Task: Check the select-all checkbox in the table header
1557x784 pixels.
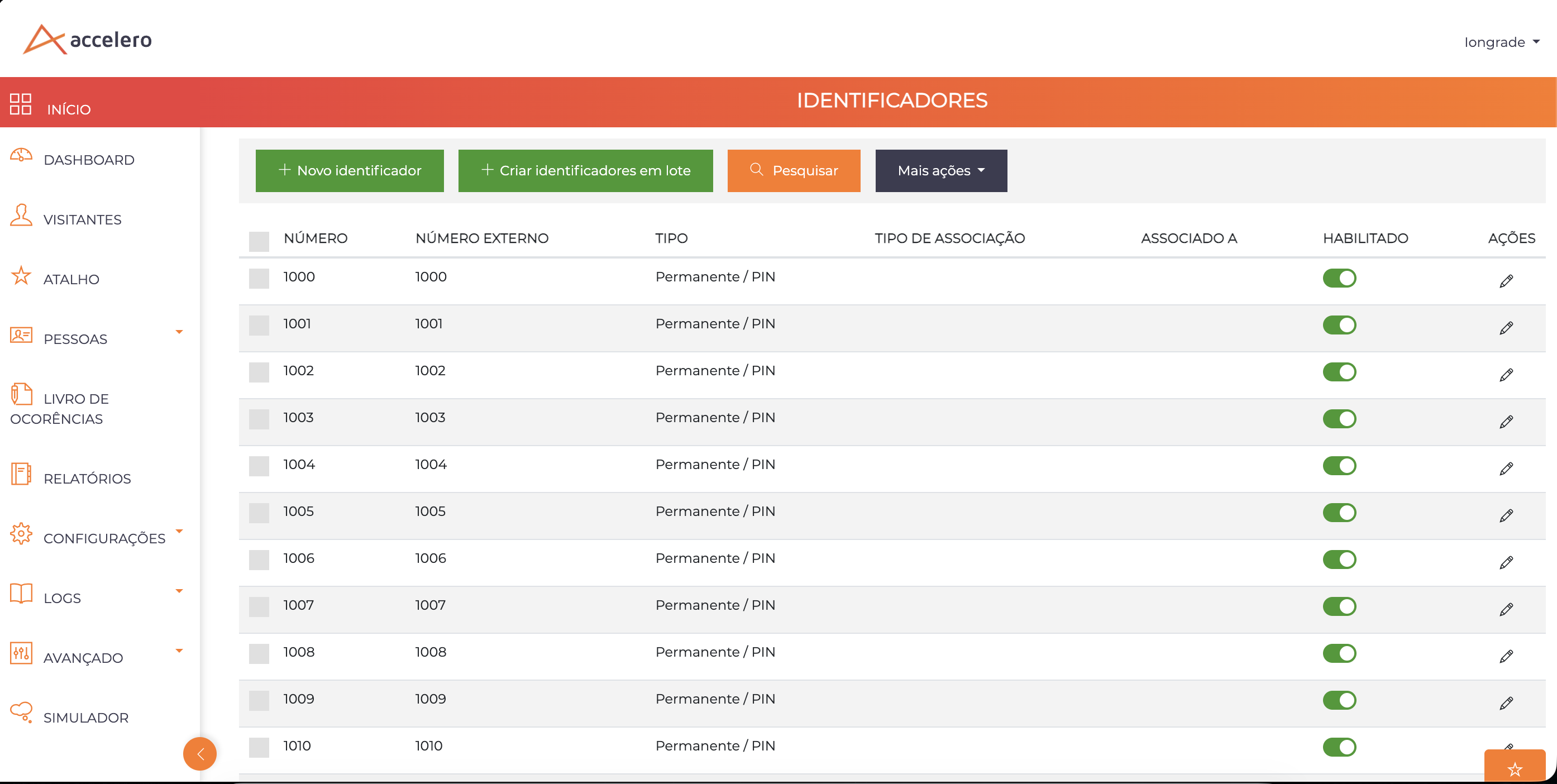Action: (259, 241)
